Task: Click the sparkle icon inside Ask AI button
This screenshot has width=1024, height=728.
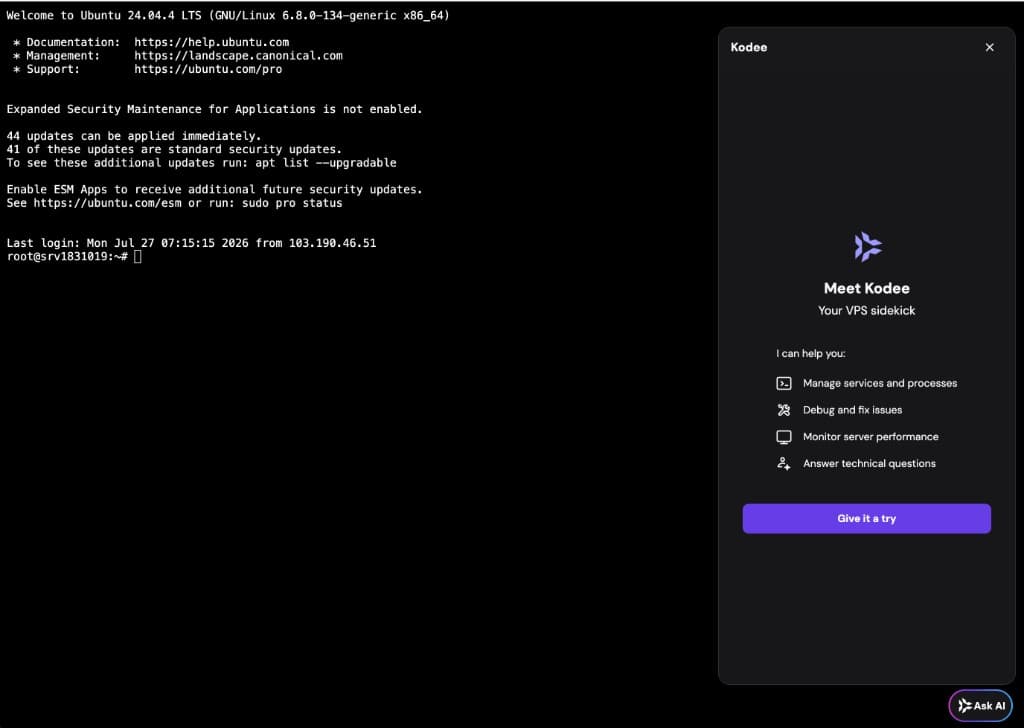Action: click(965, 706)
